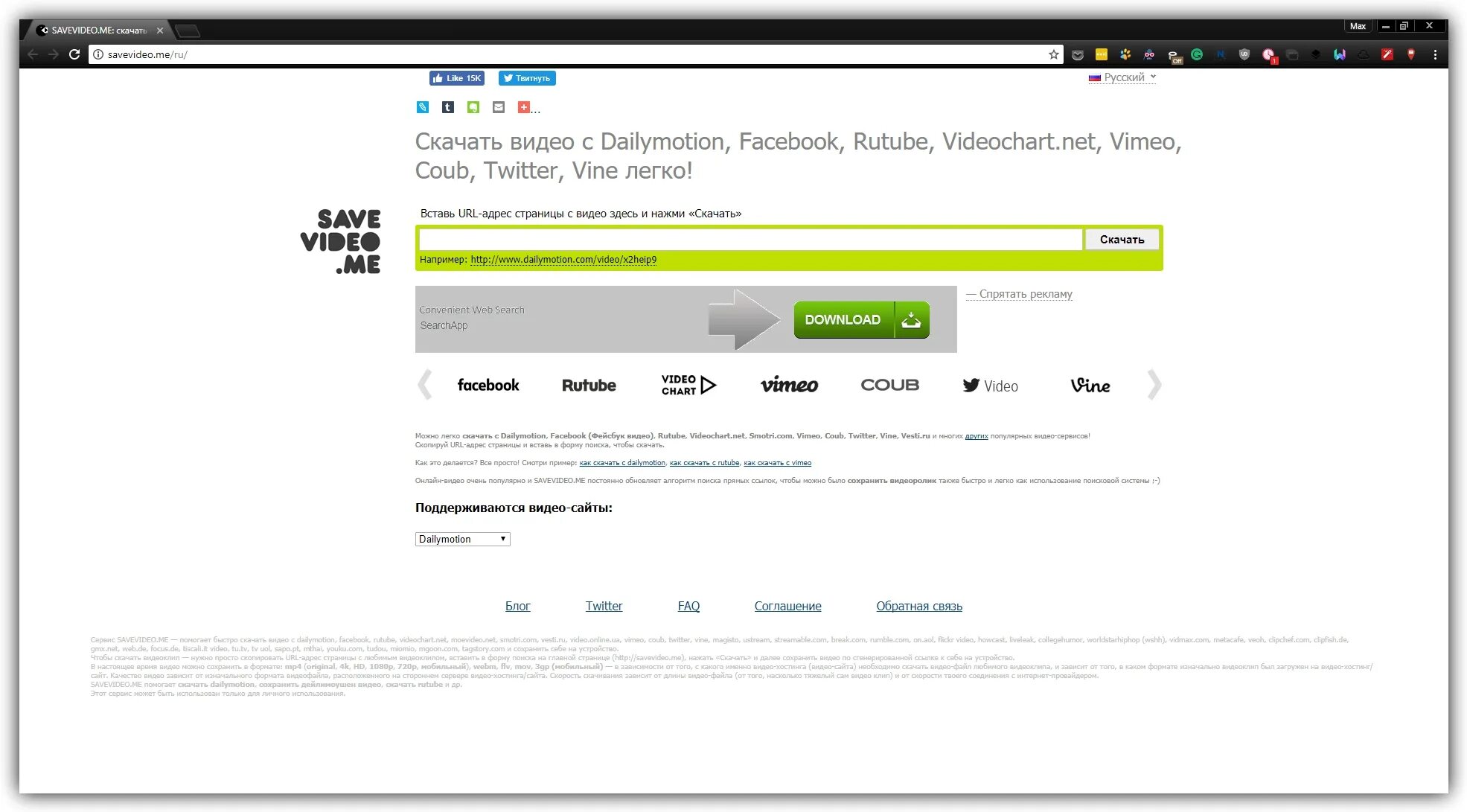This screenshot has height=812, width=1467.
Task: Click the URL input field
Action: (750, 239)
